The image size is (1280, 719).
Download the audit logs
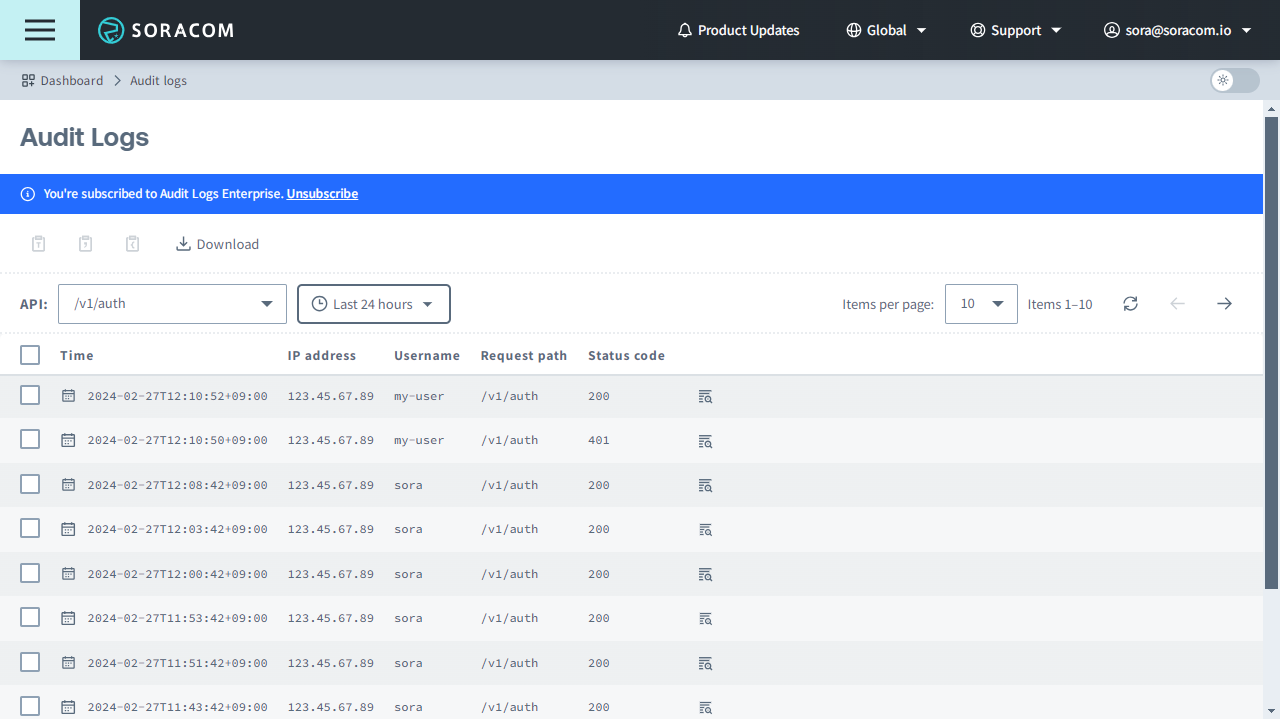(217, 244)
